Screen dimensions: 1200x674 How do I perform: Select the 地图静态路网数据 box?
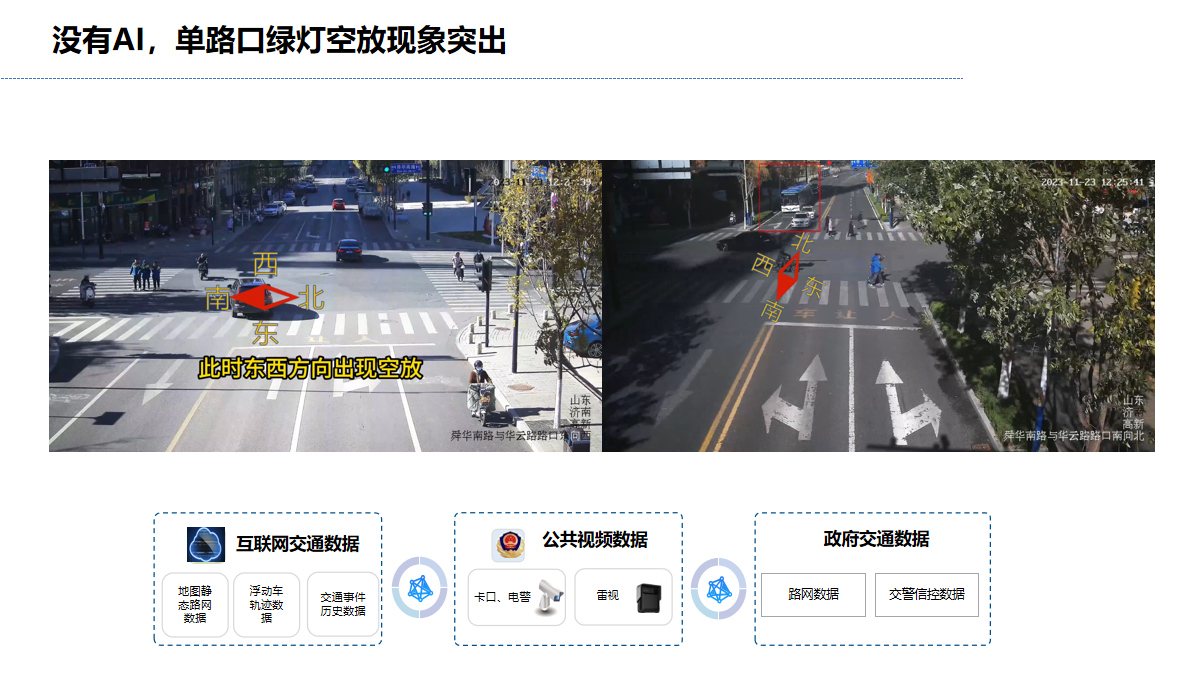coord(195,605)
